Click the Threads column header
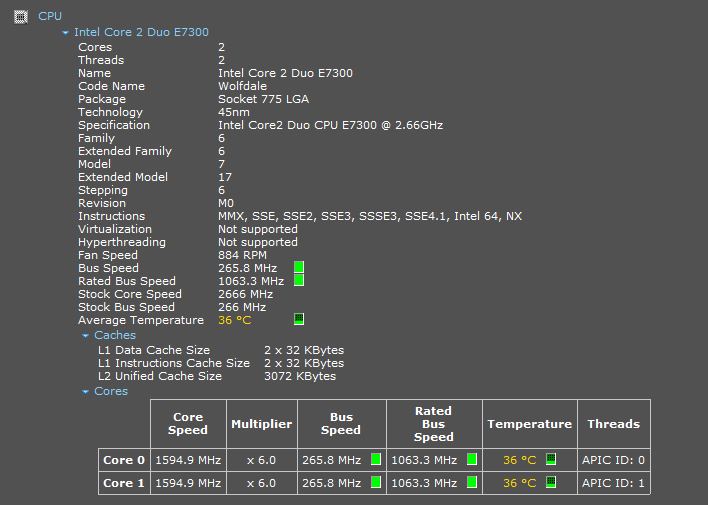Screen dimensions: 708x505 614,424
